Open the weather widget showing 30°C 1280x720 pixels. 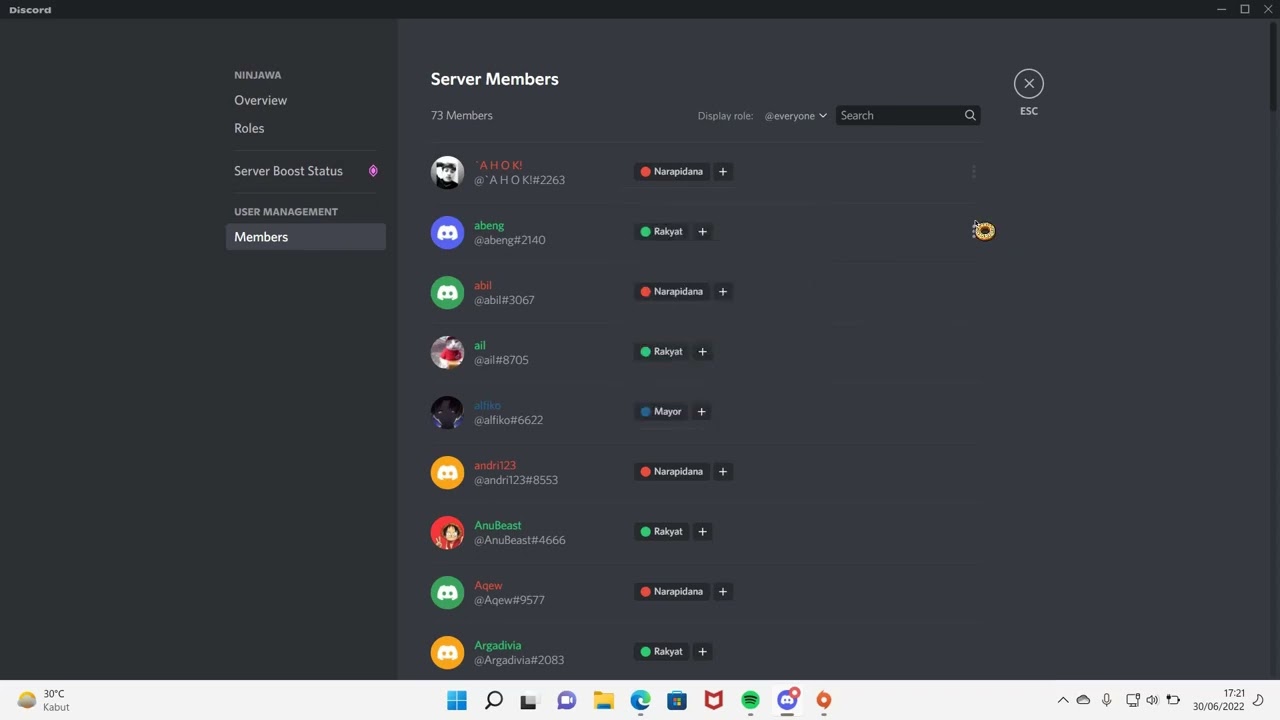click(44, 700)
